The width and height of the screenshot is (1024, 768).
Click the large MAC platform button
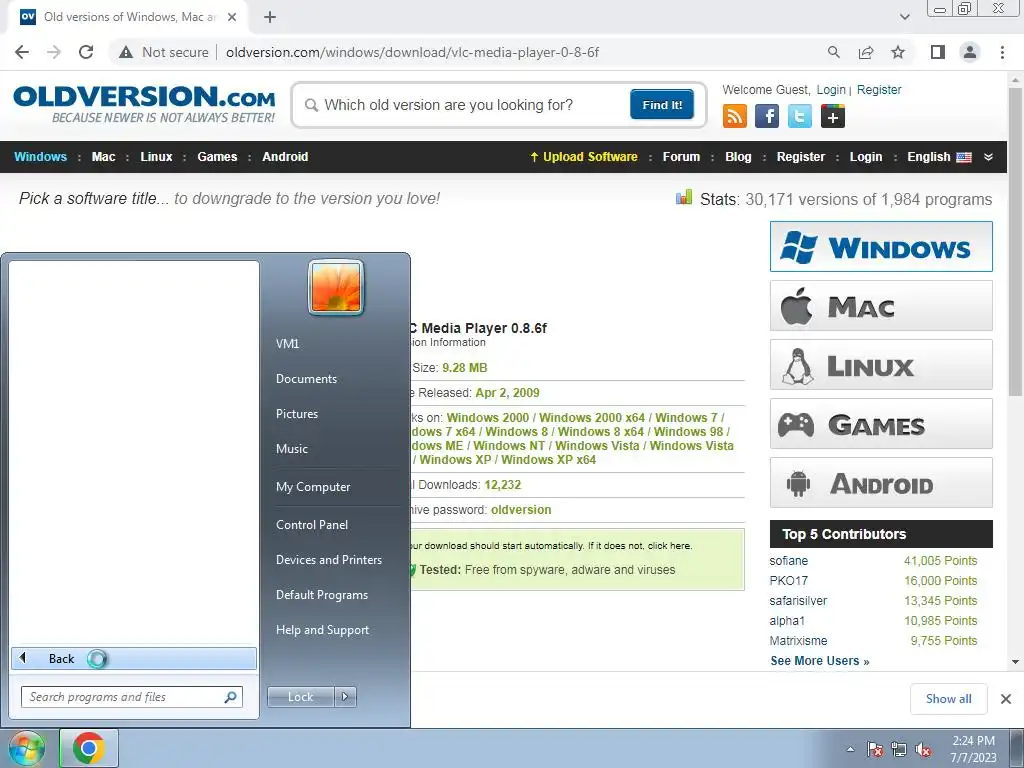[881, 306]
